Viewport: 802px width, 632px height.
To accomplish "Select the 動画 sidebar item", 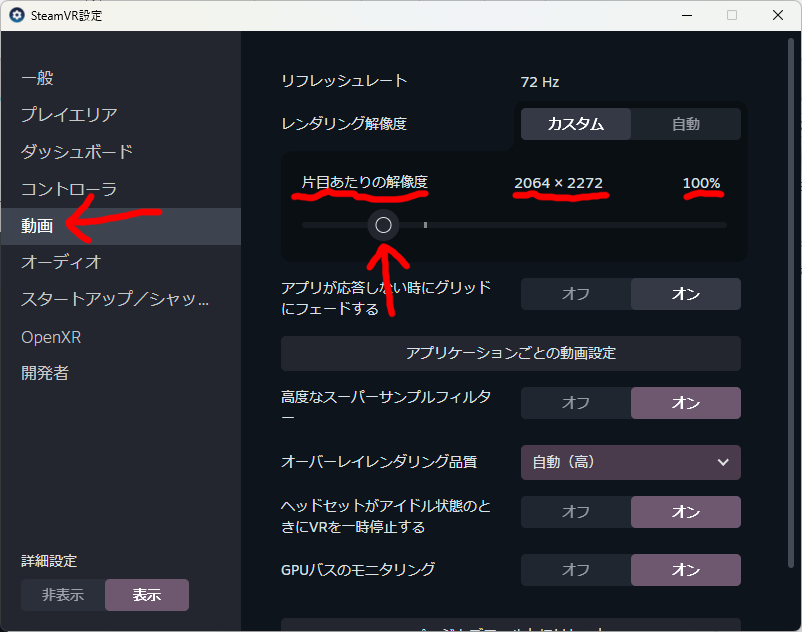I will click(x=121, y=226).
